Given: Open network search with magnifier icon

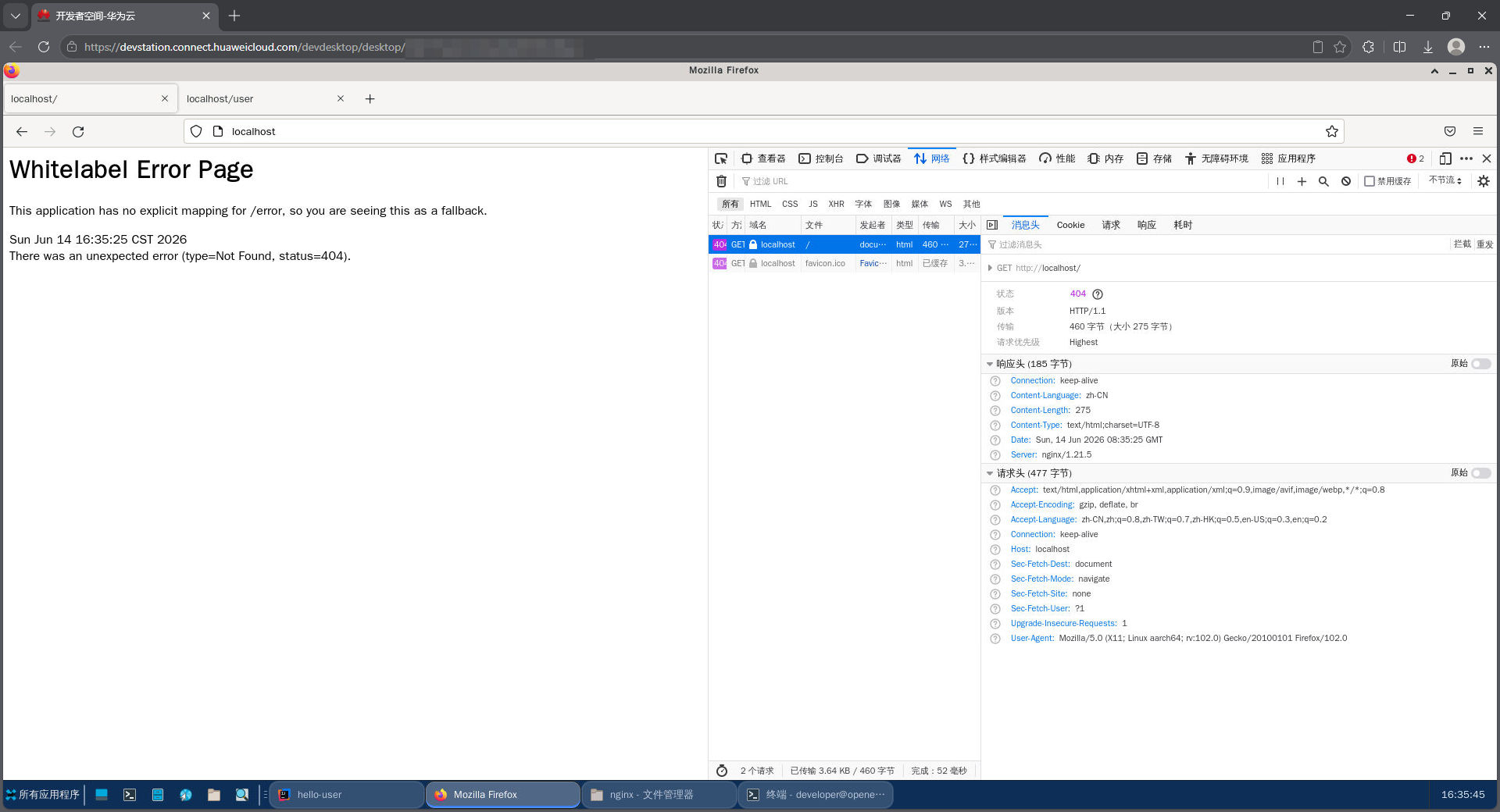Looking at the screenshot, I should [1323, 181].
